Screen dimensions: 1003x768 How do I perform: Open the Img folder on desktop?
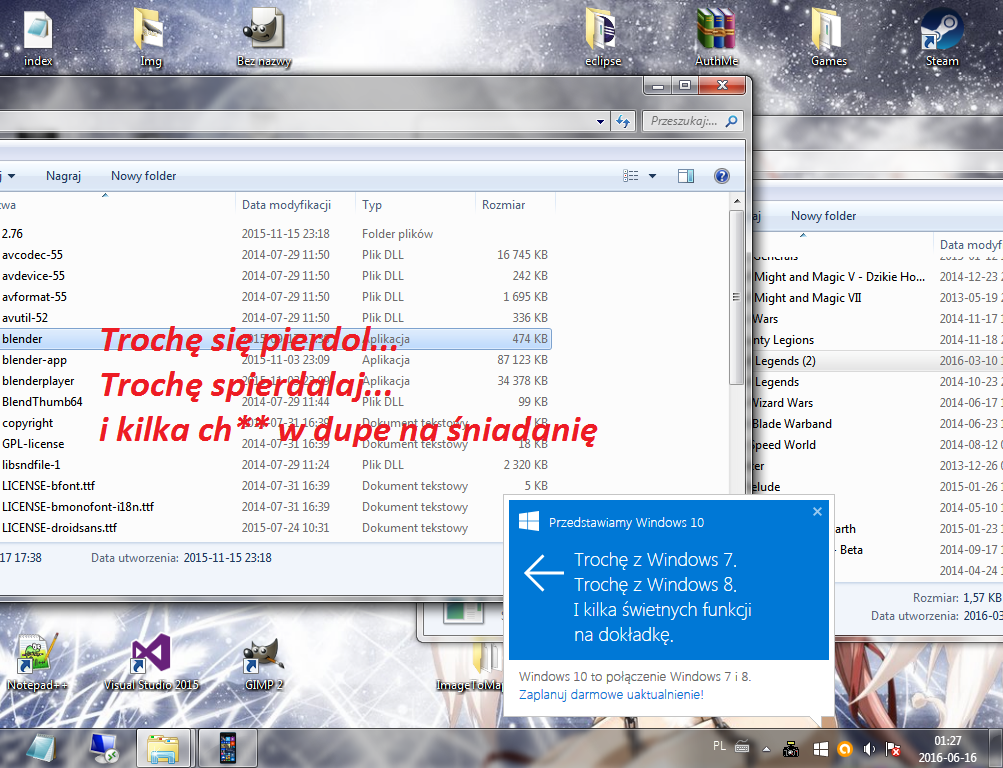coord(150,37)
